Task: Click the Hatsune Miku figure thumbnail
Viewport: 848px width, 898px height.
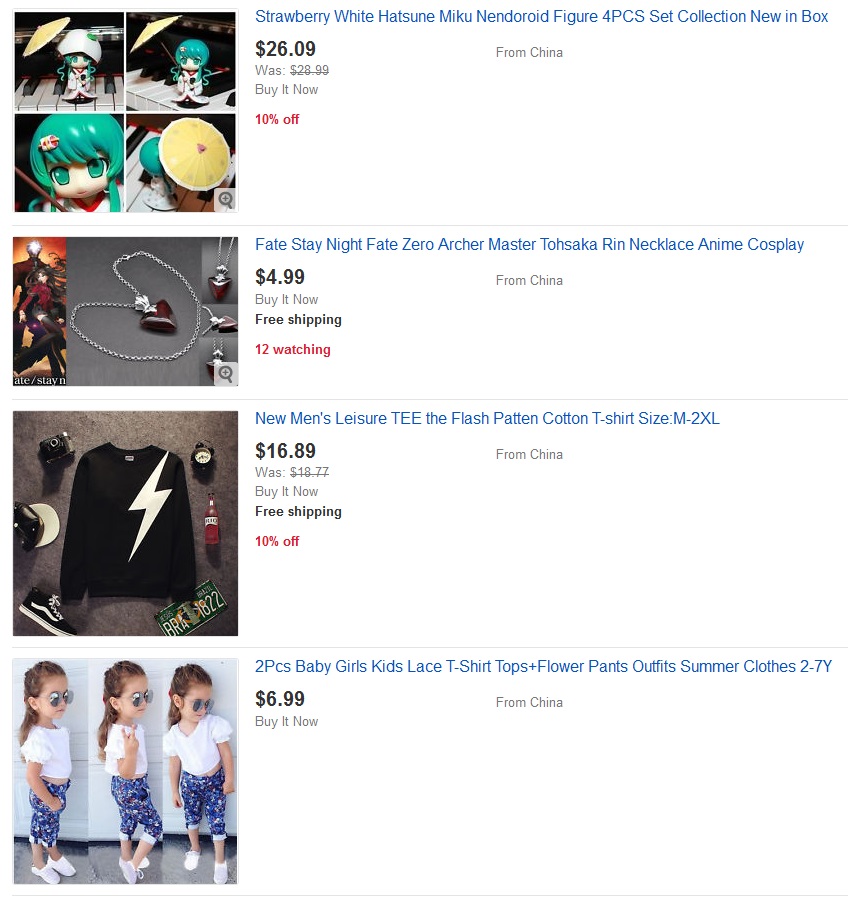Action: pos(125,112)
